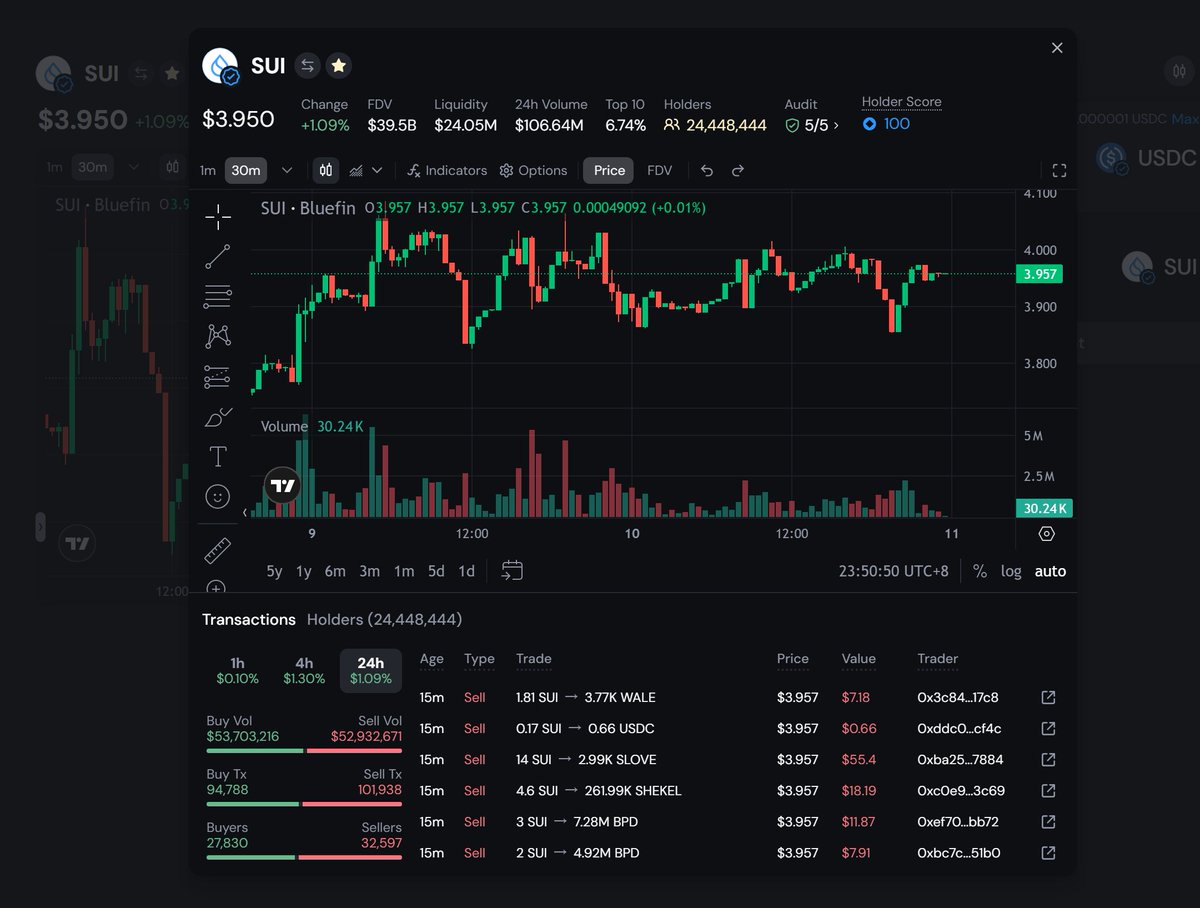Open the Fibonacci retracement tool
This screenshot has height=908, width=1200.
pos(217,296)
